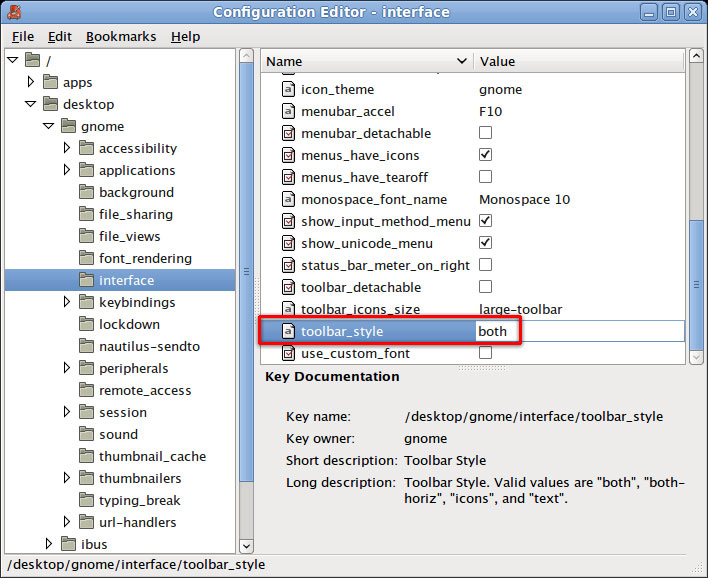Expand the ibus folder arrow
This screenshot has width=708, height=578.
click(49, 544)
